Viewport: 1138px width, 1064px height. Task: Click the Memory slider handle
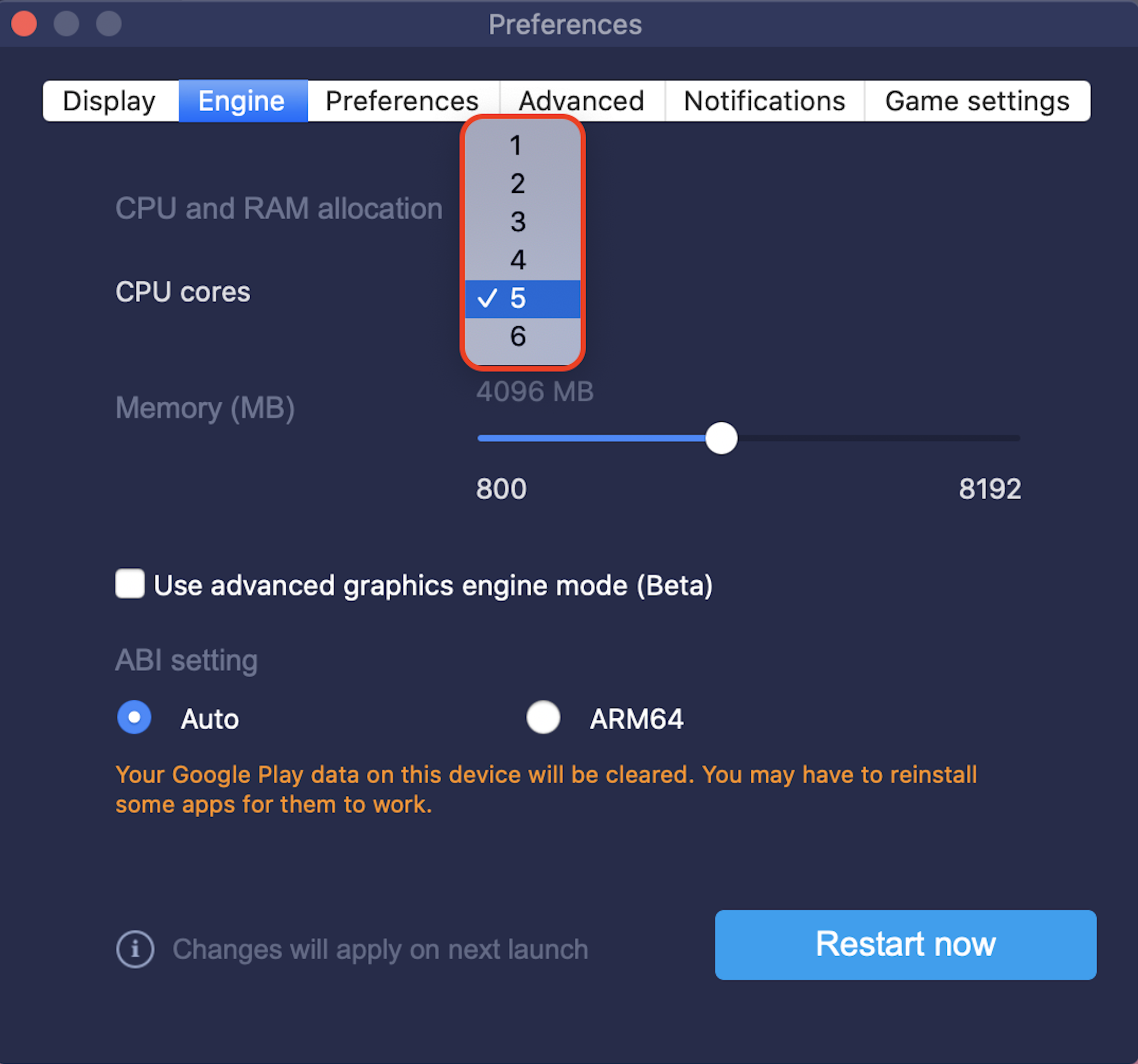[x=721, y=438]
